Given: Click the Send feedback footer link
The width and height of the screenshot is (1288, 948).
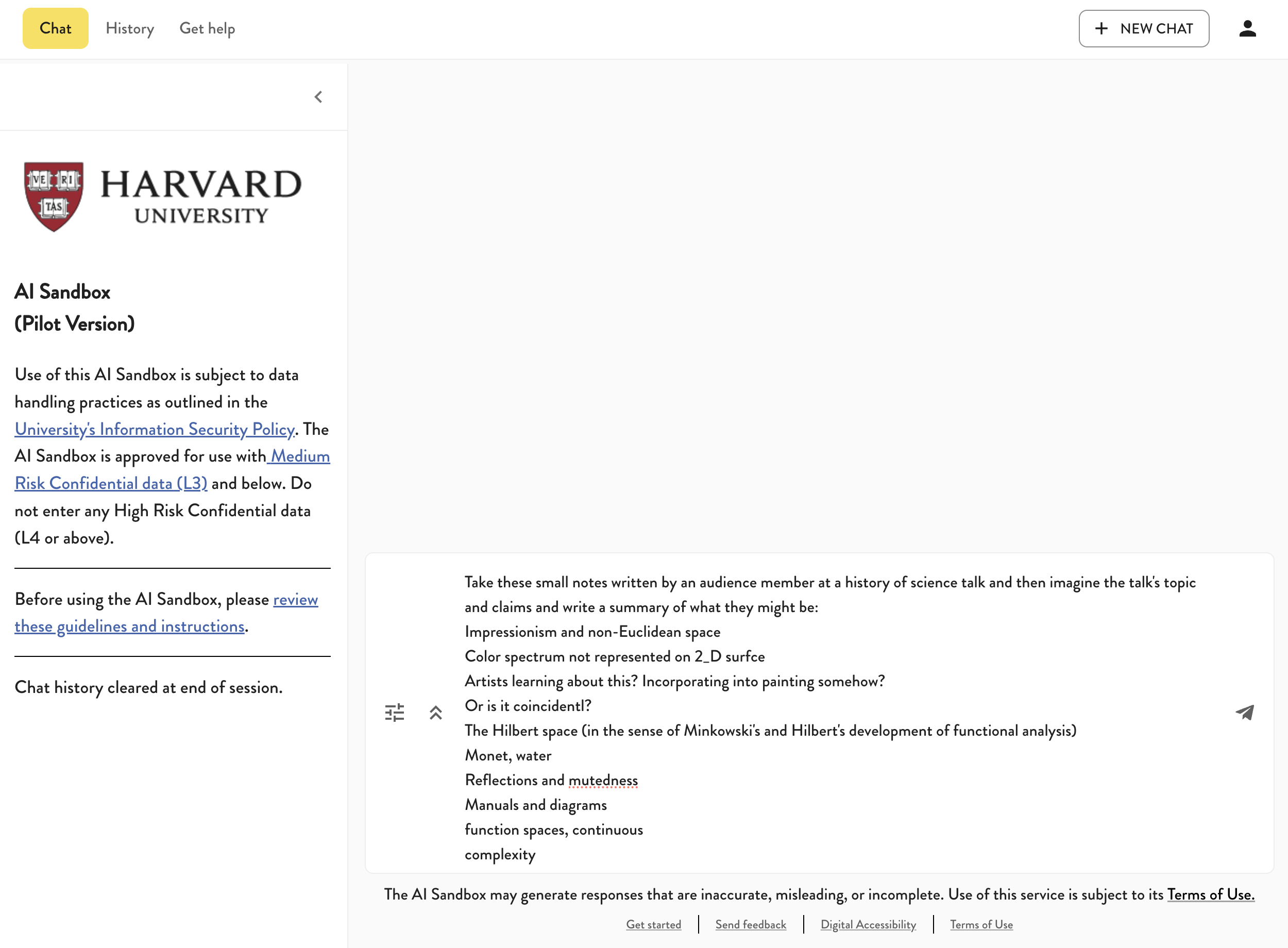Looking at the screenshot, I should pyautogui.click(x=751, y=924).
